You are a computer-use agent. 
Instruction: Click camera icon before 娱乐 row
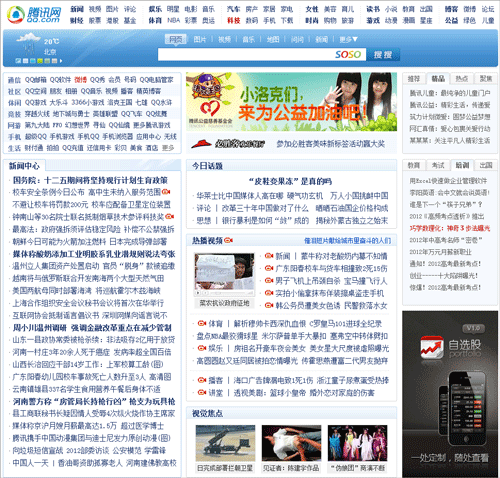click(x=202, y=348)
